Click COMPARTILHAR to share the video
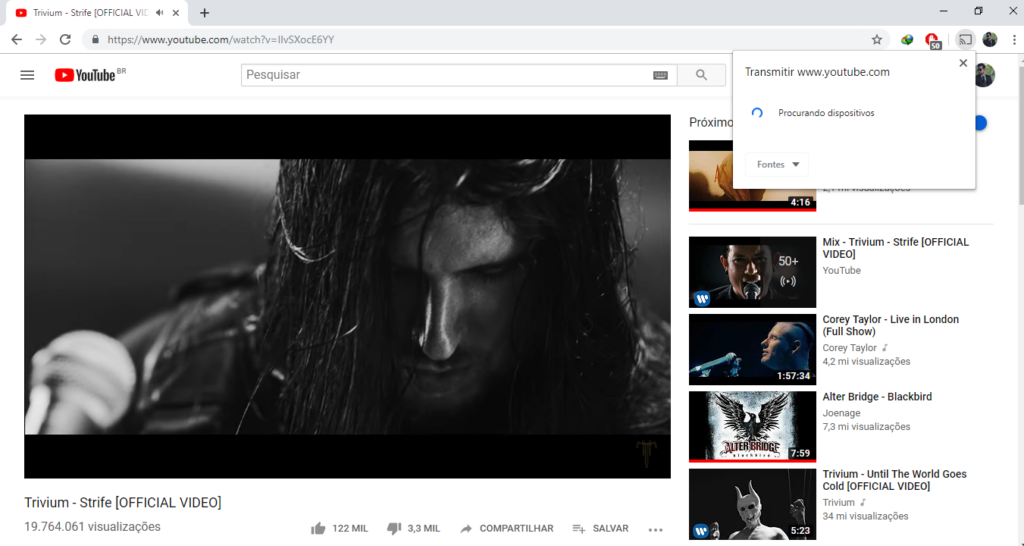The width and height of the screenshot is (1024, 546). 506,528
